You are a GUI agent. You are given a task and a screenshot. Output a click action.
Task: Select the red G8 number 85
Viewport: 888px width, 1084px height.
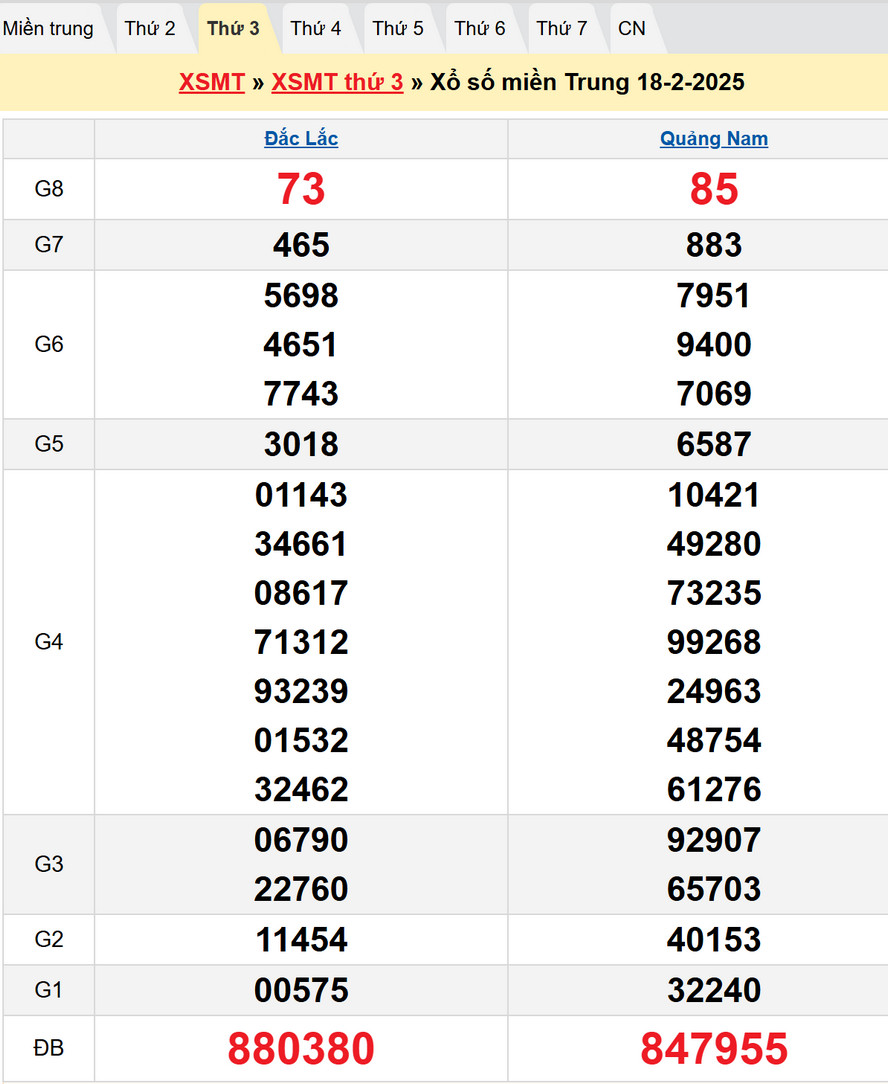tap(714, 189)
